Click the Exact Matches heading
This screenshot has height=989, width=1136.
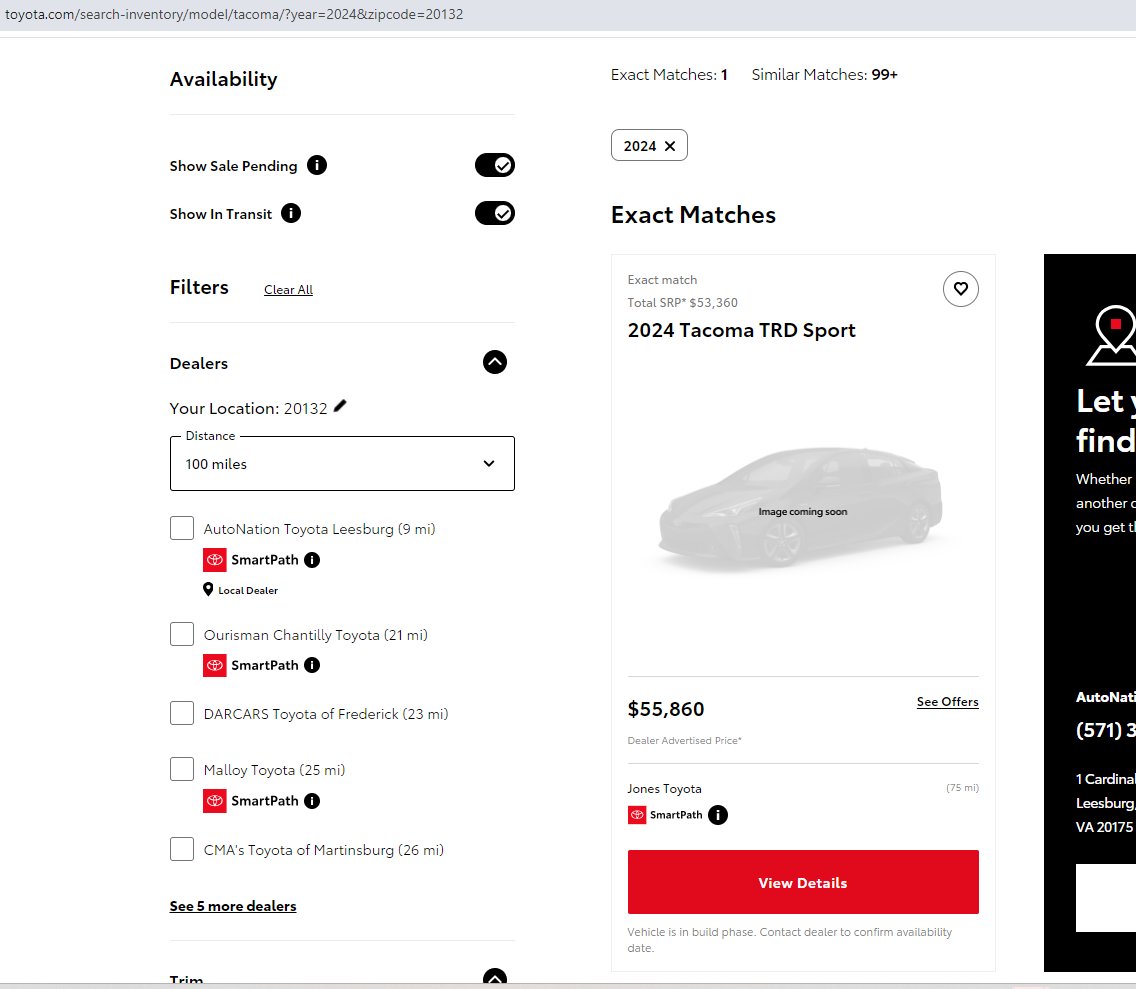[x=693, y=214]
